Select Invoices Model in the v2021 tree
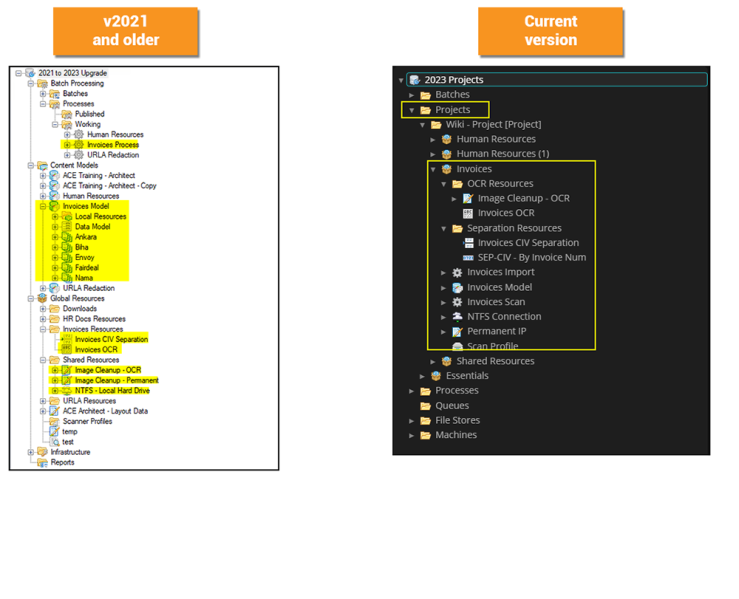739x599 pixels. pos(86,206)
